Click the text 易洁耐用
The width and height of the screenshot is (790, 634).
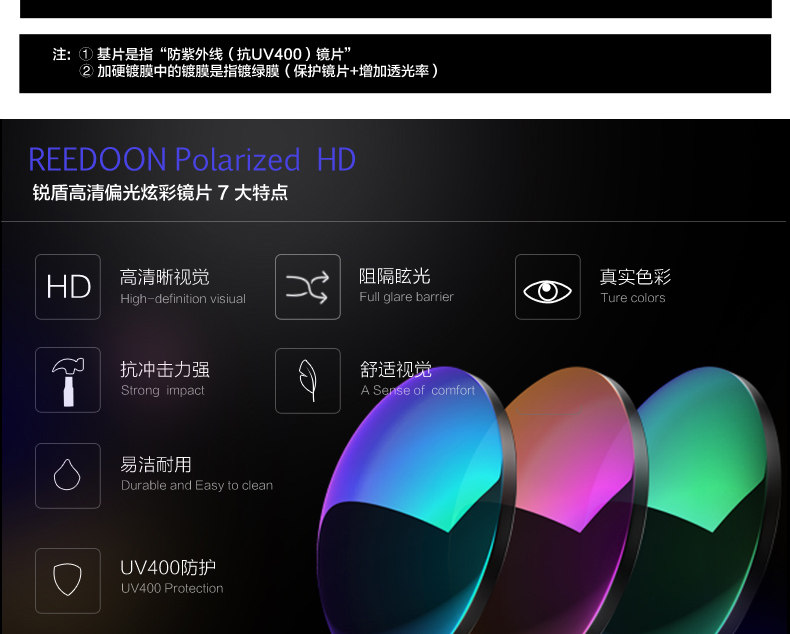coord(156,465)
